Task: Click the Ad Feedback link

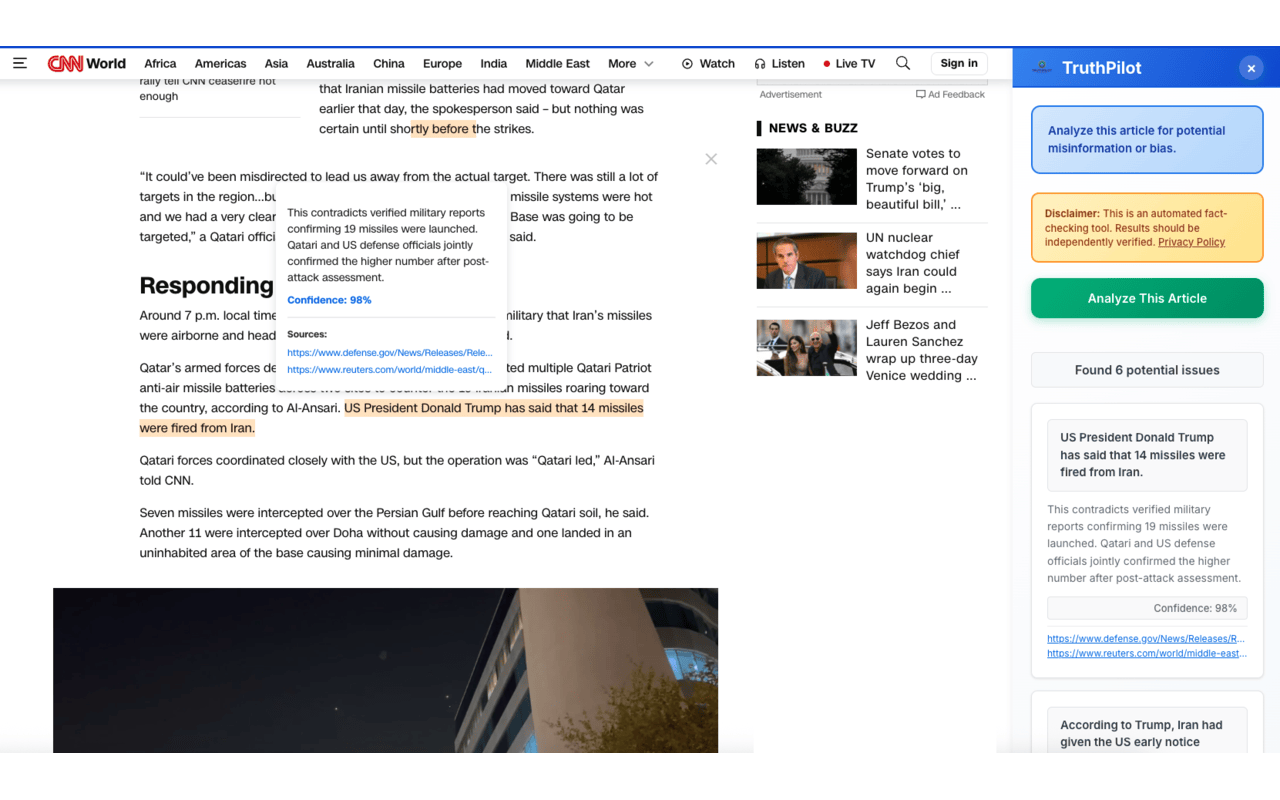Action: [x=950, y=94]
